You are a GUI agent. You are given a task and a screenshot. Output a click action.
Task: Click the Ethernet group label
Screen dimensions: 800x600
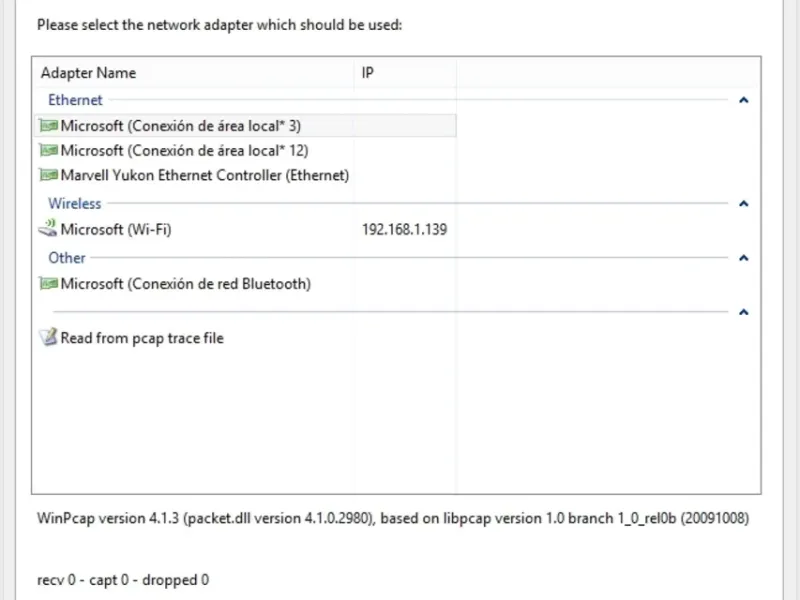(x=76, y=100)
